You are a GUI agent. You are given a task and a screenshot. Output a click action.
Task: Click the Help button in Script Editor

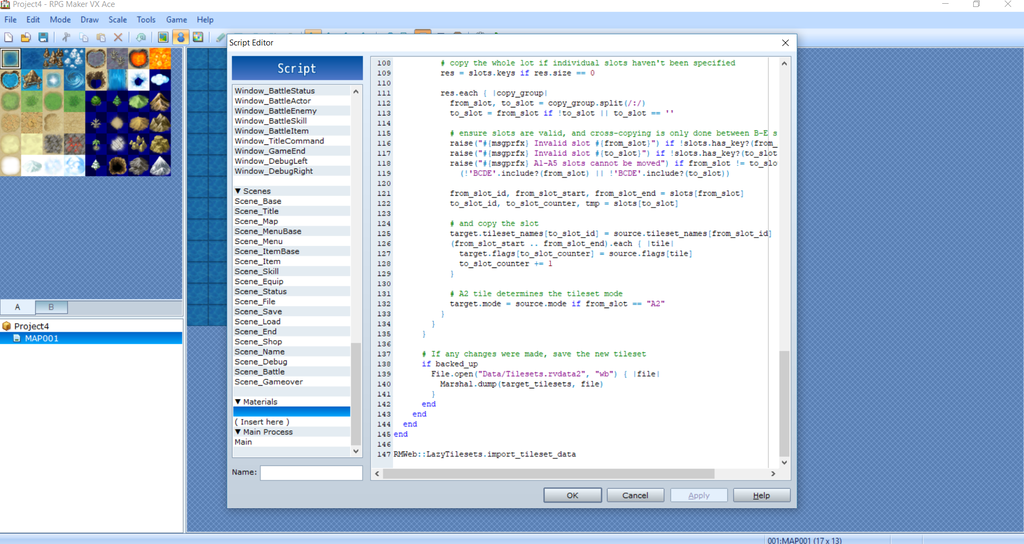click(x=761, y=495)
